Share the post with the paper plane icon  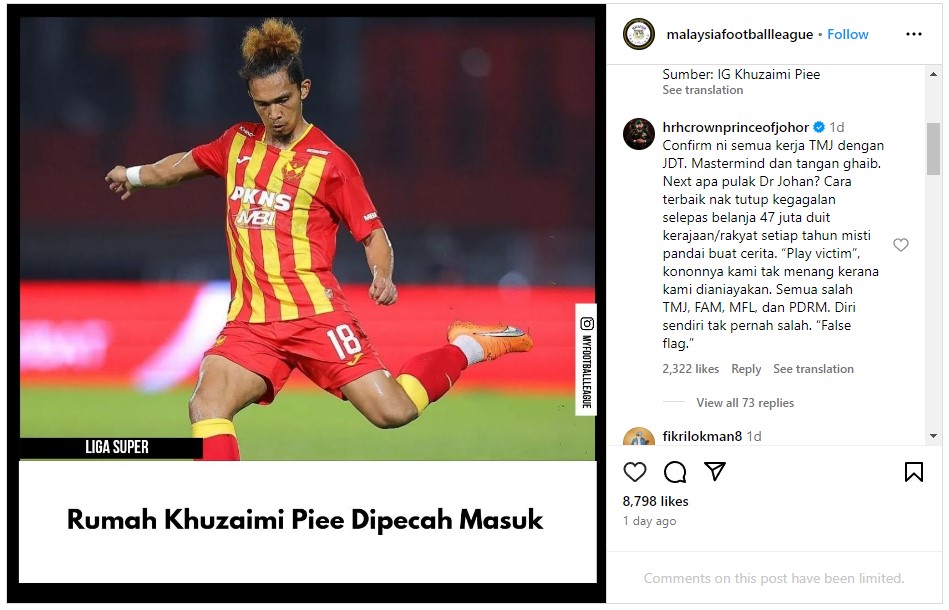coord(715,471)
